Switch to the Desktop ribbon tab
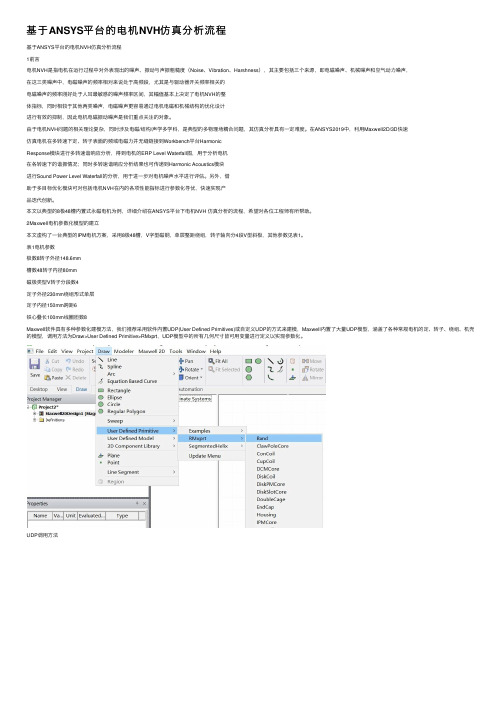Viewport: 504px width, 713px height. (39, 389)
